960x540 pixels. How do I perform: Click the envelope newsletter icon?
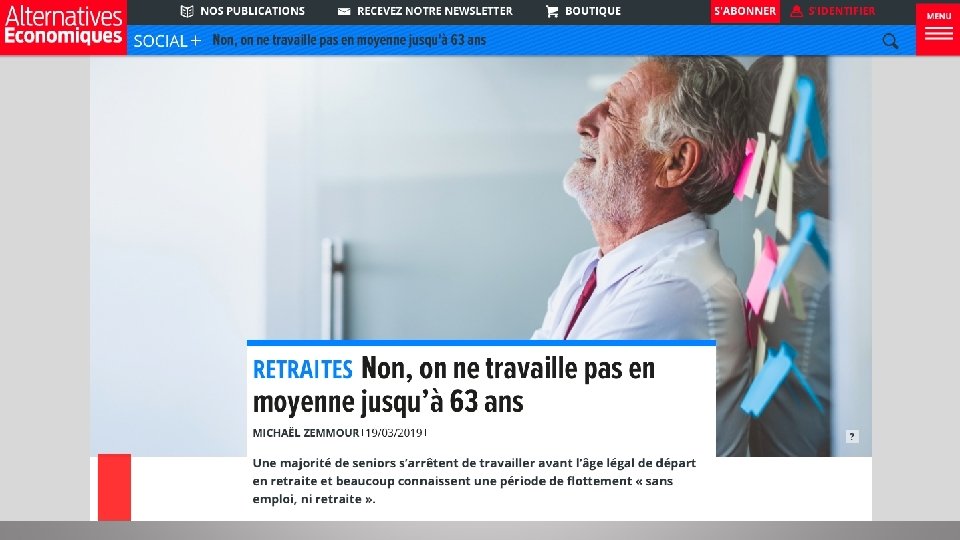[x=344, y=11]
